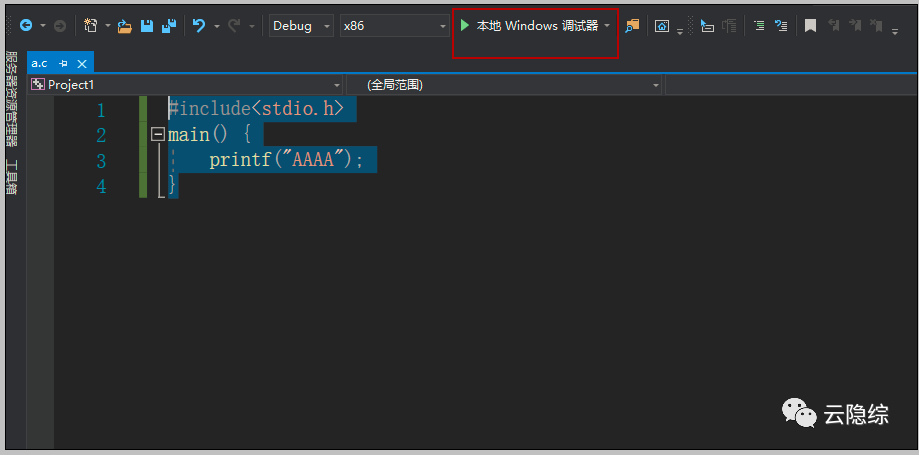Open the (全局范围) scope dropdown
The image size is (919, 455).
tap(504, 84)
